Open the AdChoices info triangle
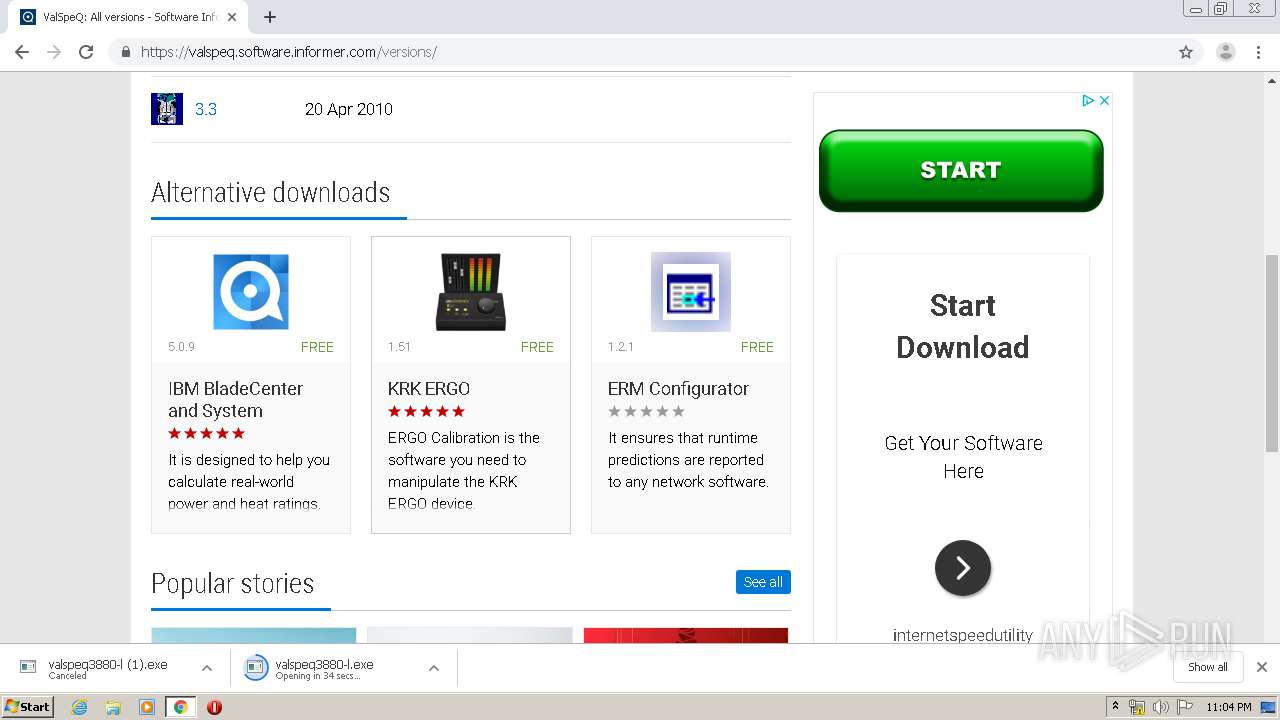The width and height of the screenshot is (1280, 720). [1088, 100]
